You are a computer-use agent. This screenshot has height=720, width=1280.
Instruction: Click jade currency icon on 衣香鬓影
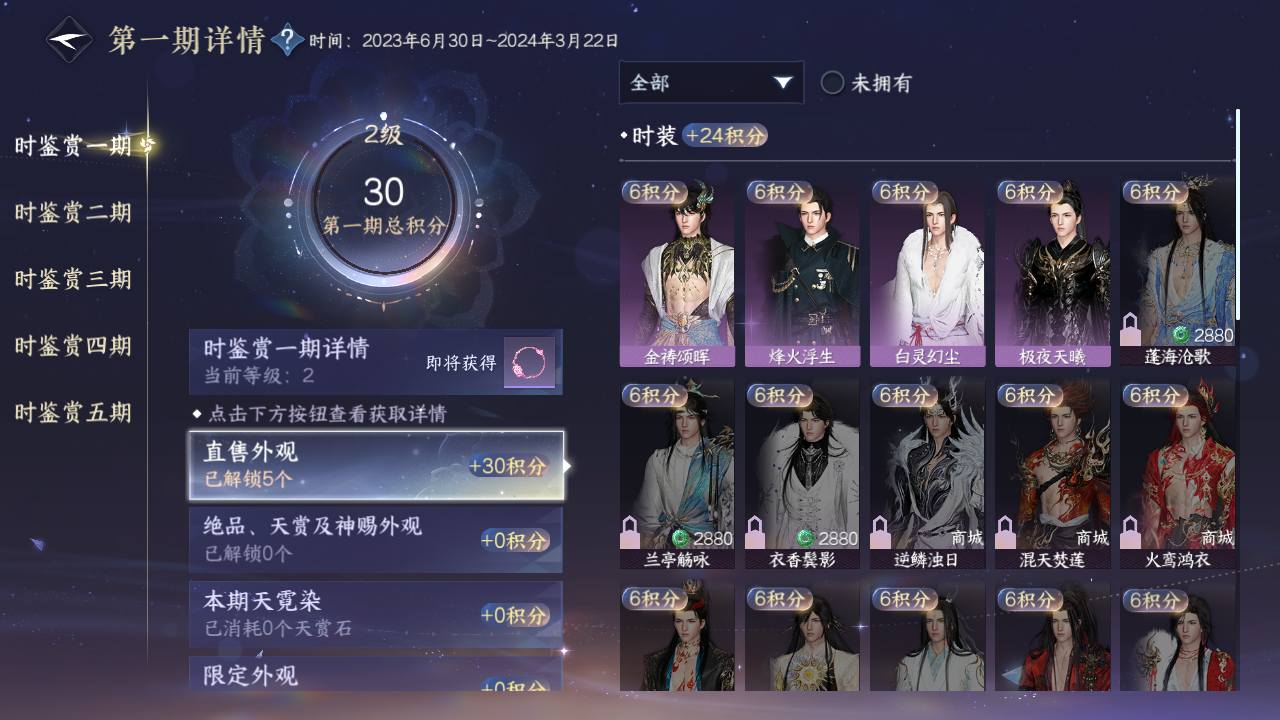pos(805,538)
